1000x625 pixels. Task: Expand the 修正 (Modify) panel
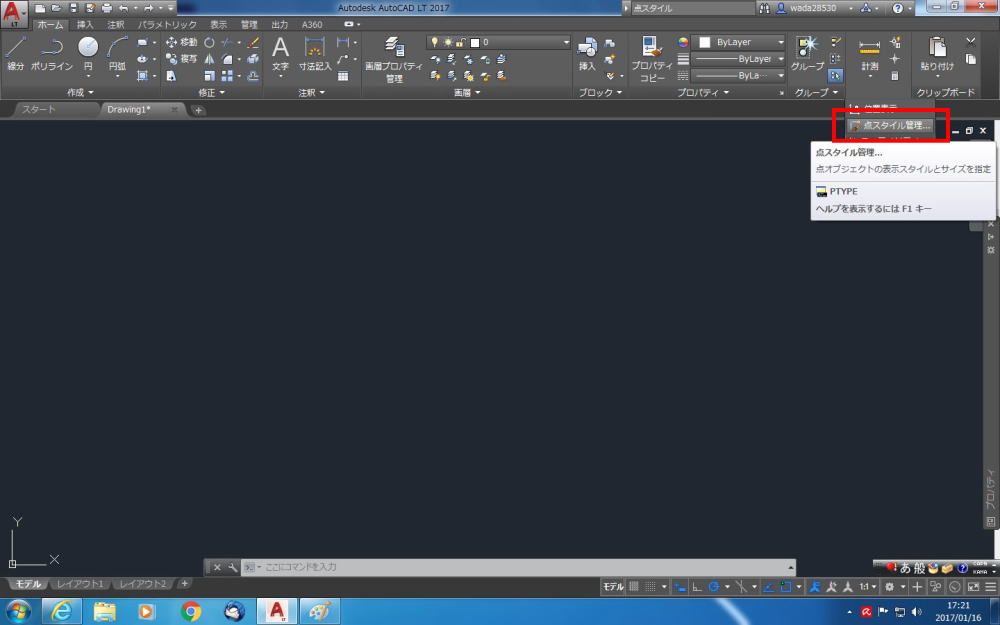(211, 92)
